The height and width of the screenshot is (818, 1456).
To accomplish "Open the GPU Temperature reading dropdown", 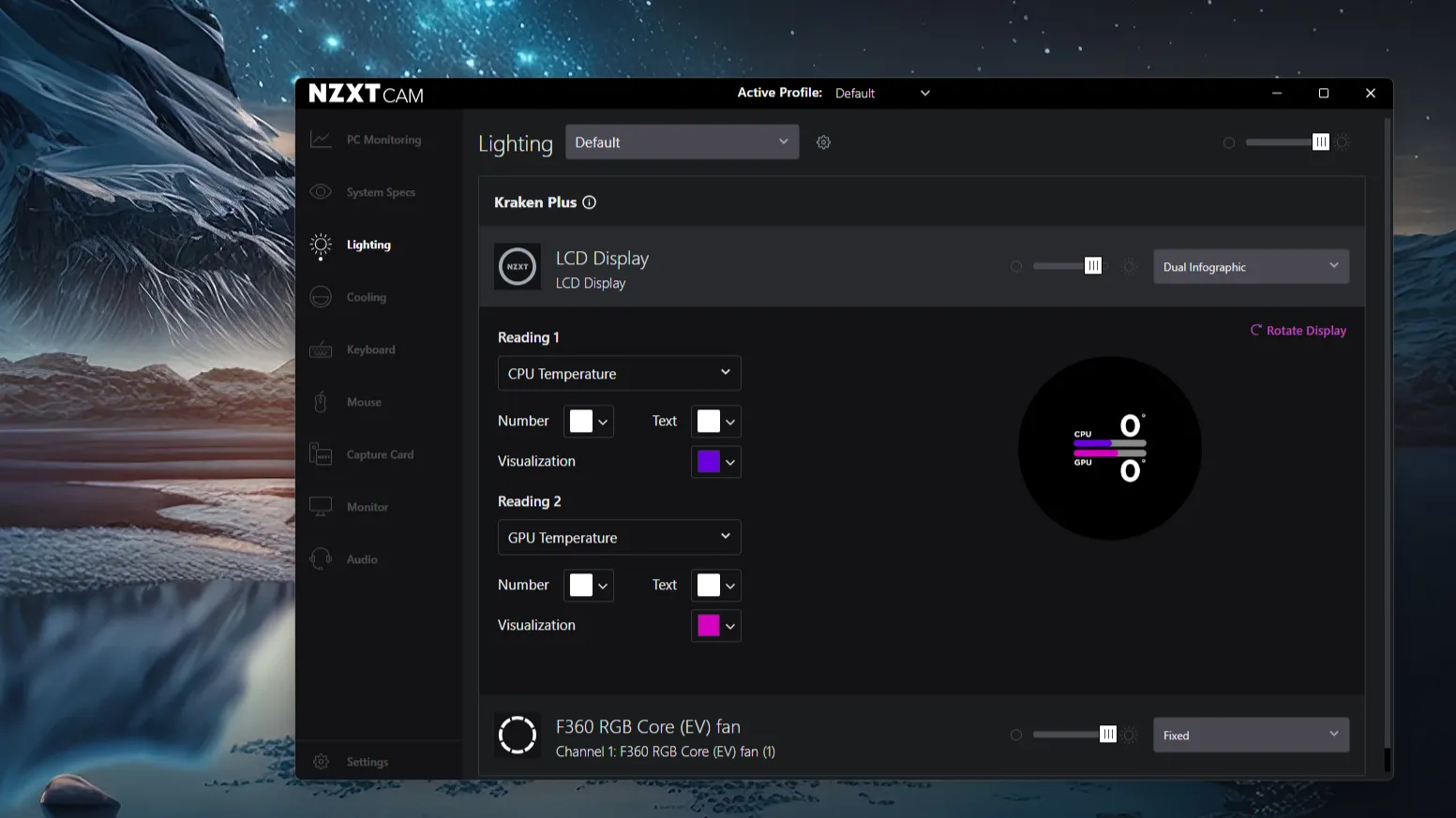I will pos(619,537).
